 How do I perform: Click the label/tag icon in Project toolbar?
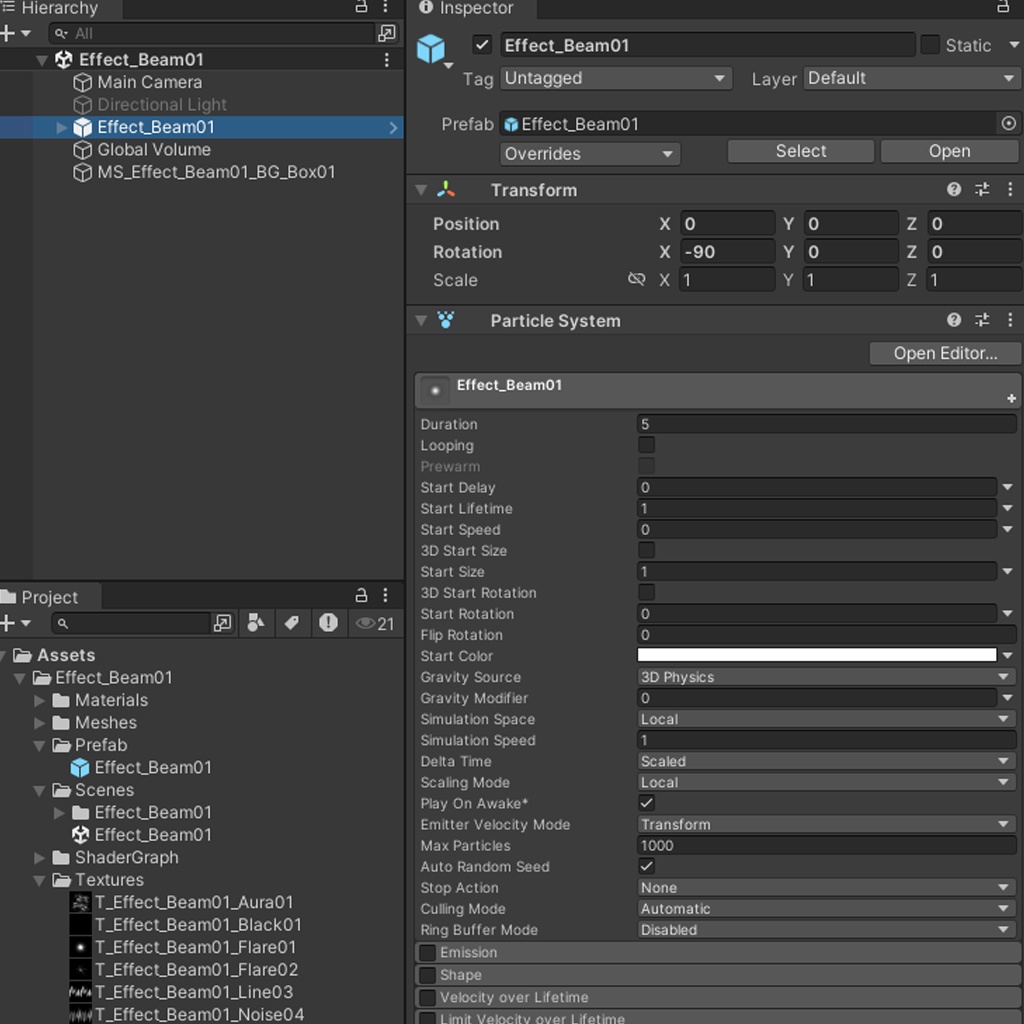[x=292, y=622]
